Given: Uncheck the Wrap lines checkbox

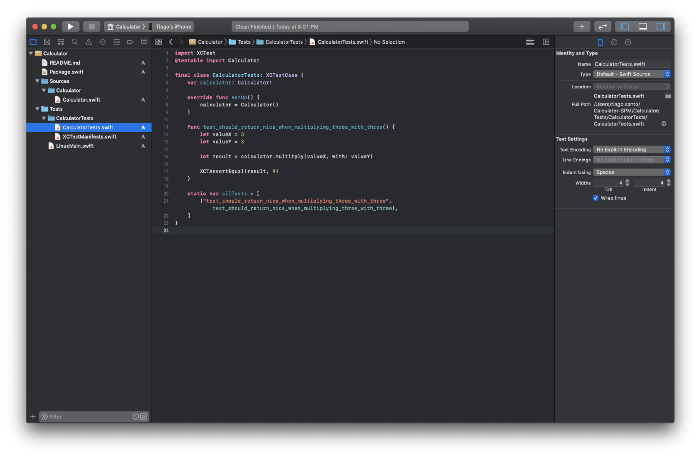Looking at the screenshot, I should pyautogui.click(x=596, y=198).
